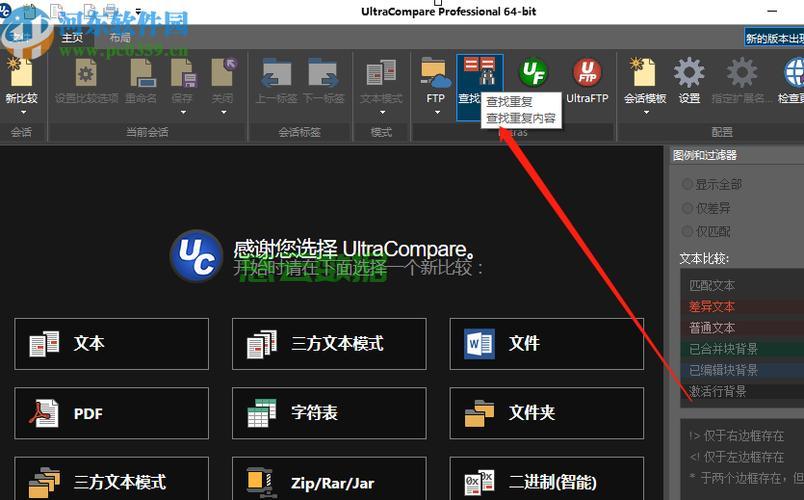804x500 pixels.
Task: Select the Differences only (仅差异) radio button
Action: point(687,208)
